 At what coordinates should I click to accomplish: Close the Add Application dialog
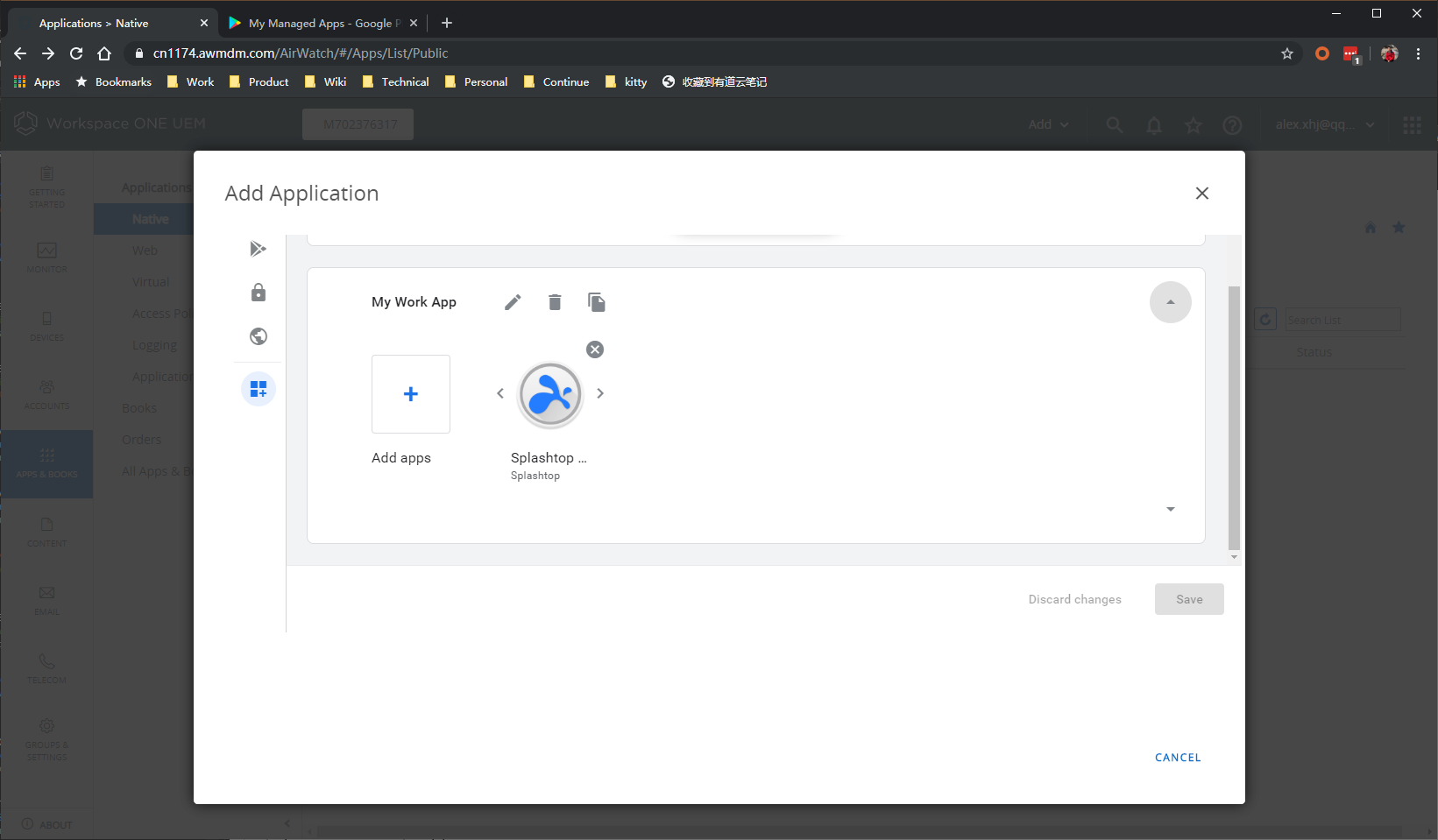[x=1202, y=194]
